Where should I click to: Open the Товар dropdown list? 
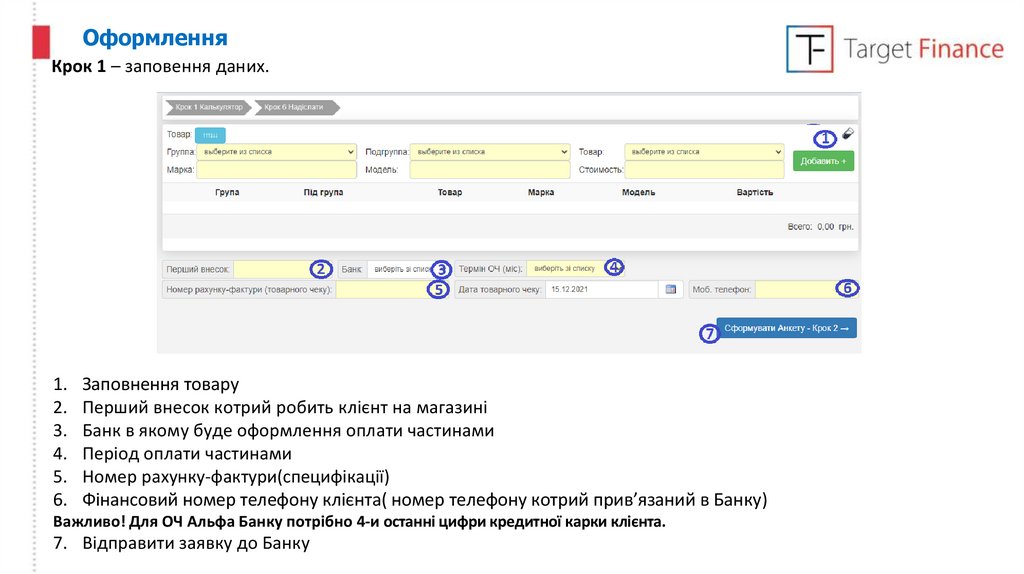[x=704, y=151]
